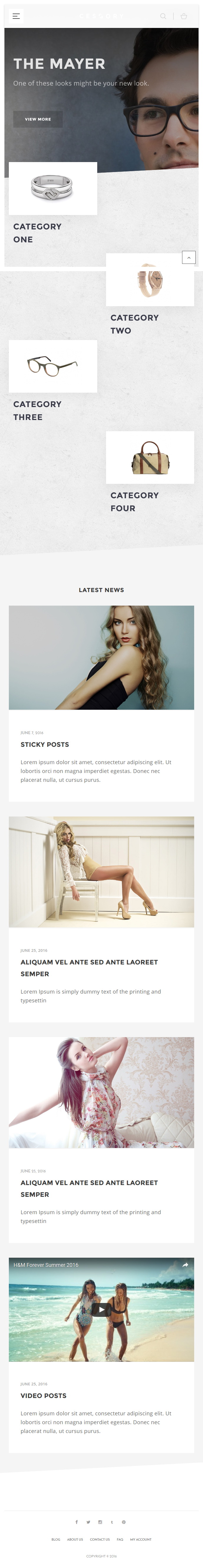The image size is (203, 1568).
Task: Open Tumblr icon in footer
Action: point(112,1522)
